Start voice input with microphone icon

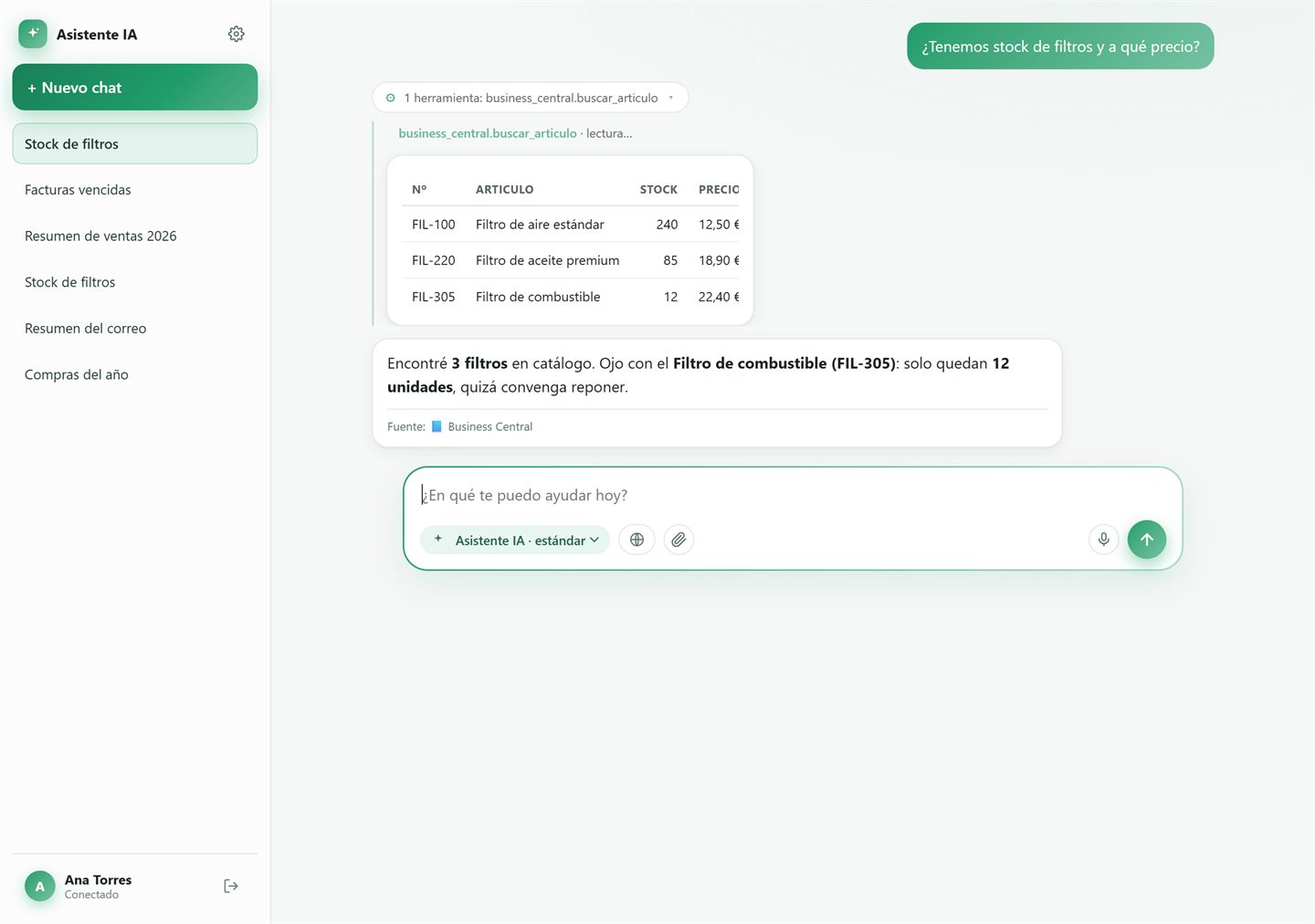pos(1103,540)
